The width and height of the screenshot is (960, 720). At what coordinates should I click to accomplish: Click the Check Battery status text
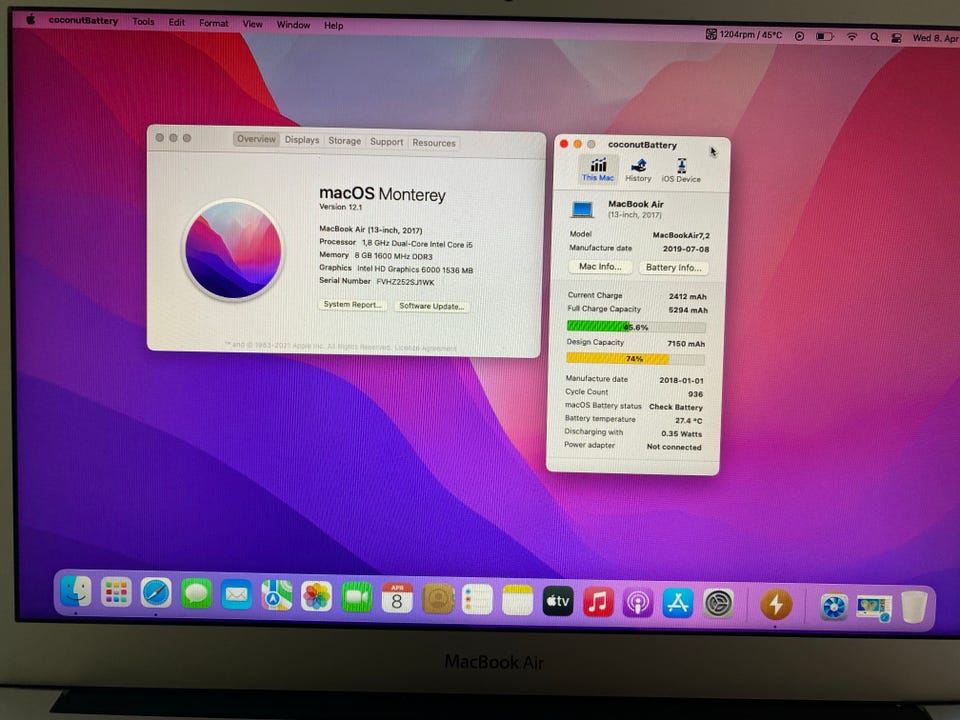click(676, 407)
